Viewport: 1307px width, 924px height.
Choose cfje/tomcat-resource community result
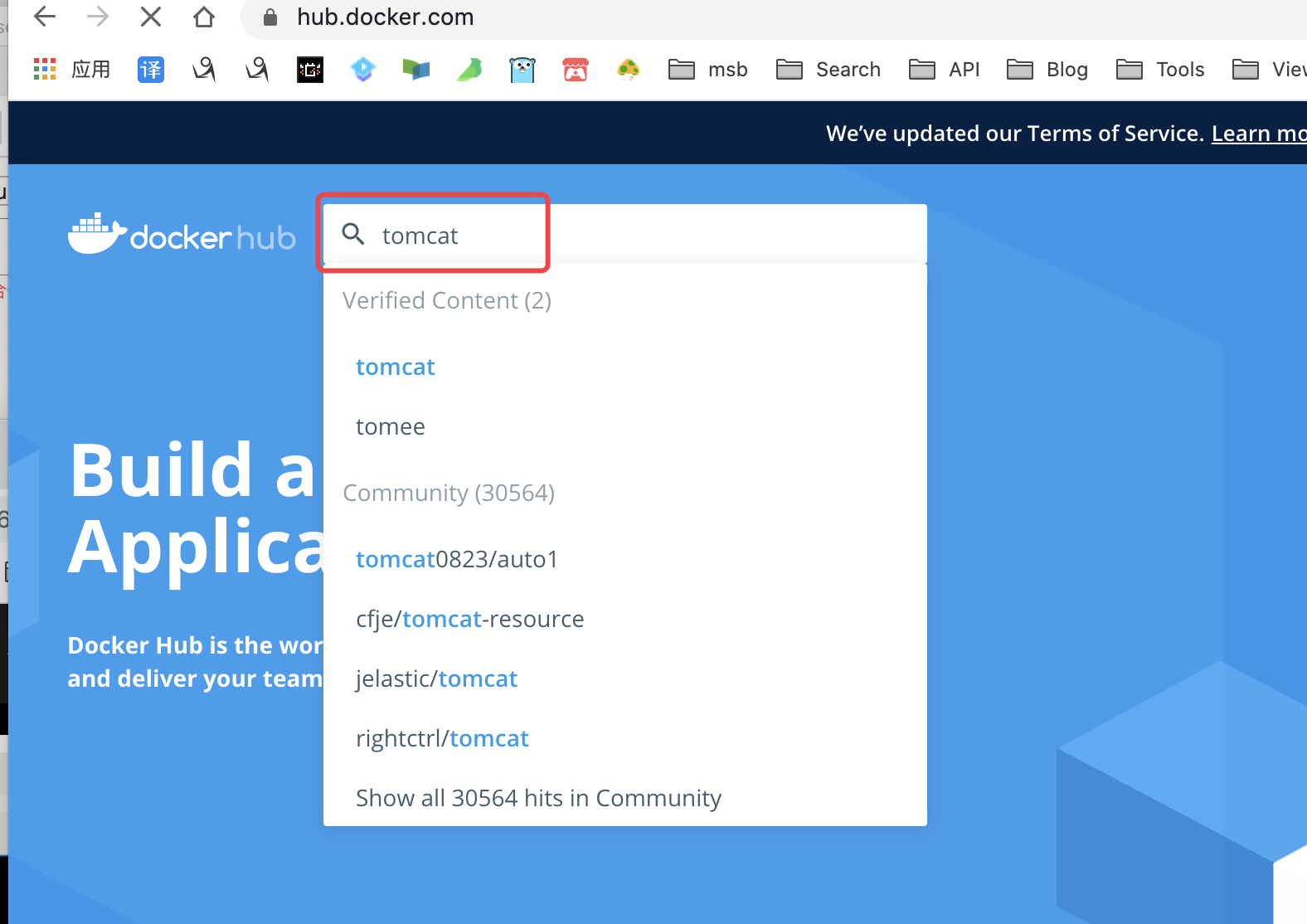(470, 619)
